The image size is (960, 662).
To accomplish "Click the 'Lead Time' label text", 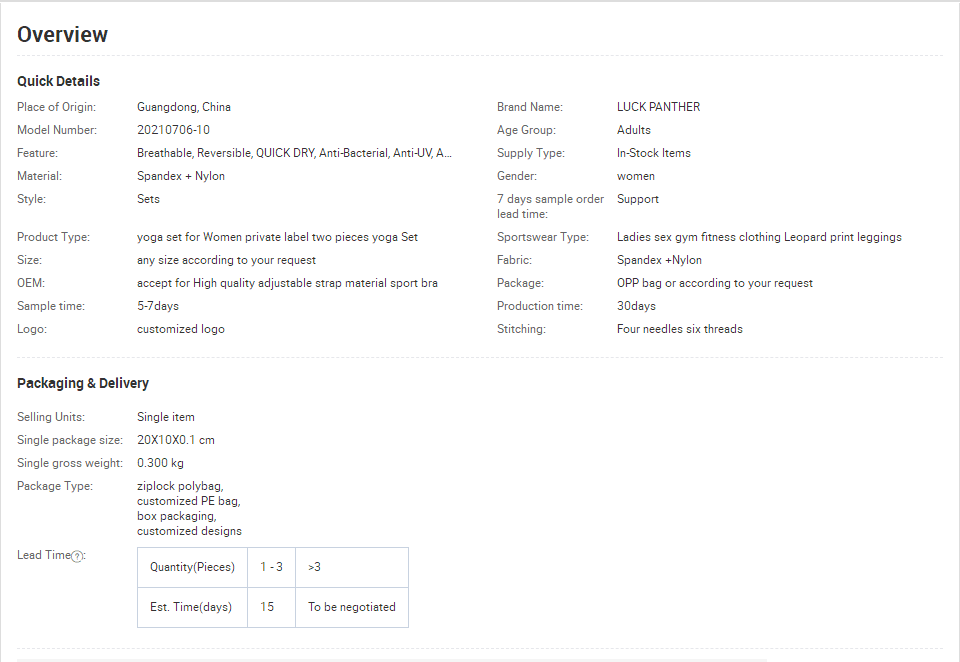I will [x=43, y=555].
